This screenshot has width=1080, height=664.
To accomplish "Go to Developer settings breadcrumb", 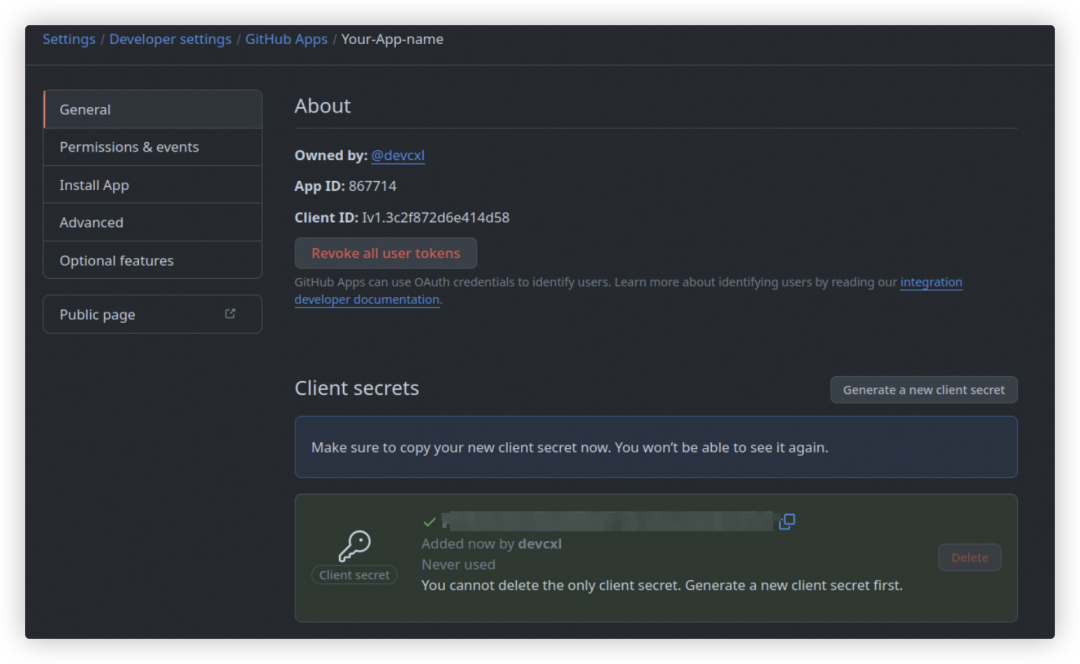I will pyautogui.click(x=170, y=39).
